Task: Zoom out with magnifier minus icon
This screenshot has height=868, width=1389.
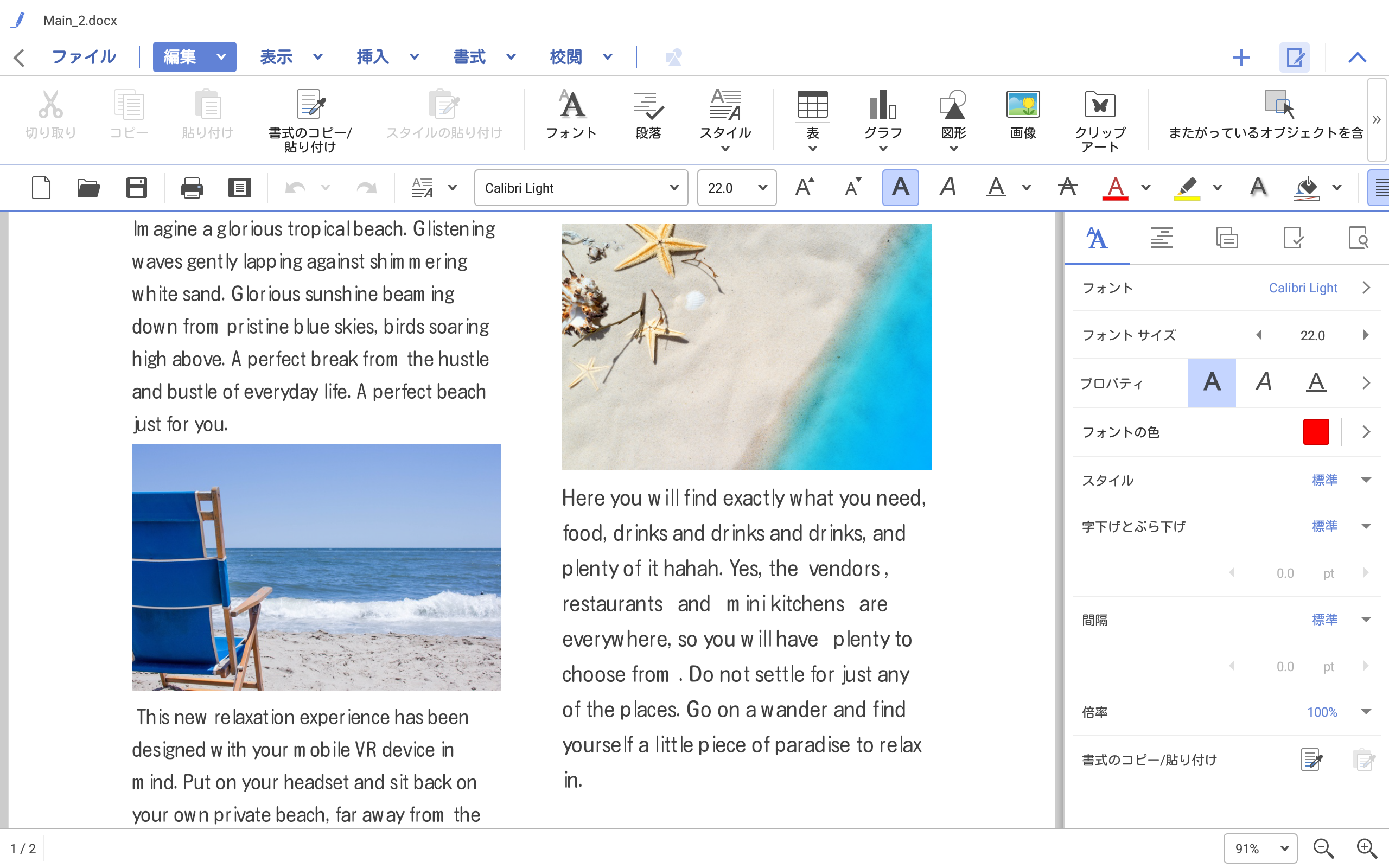Action: pyautogui.click(x=1323, y=848)
